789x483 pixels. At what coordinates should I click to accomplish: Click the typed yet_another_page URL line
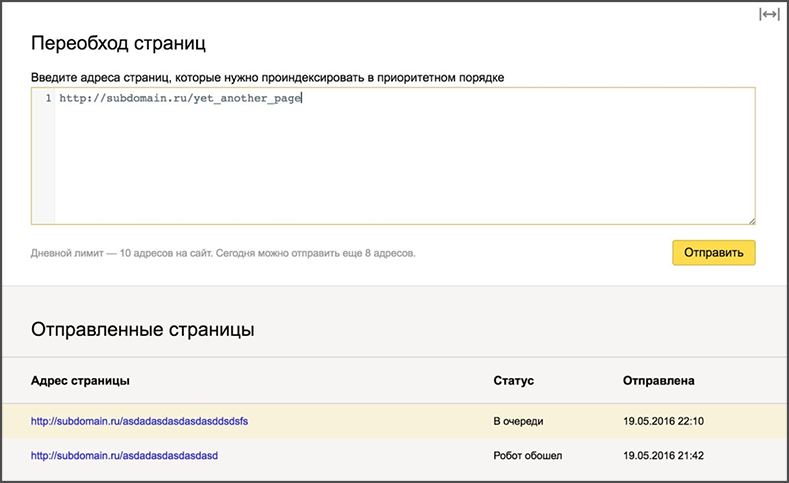(x=180, y=99)
